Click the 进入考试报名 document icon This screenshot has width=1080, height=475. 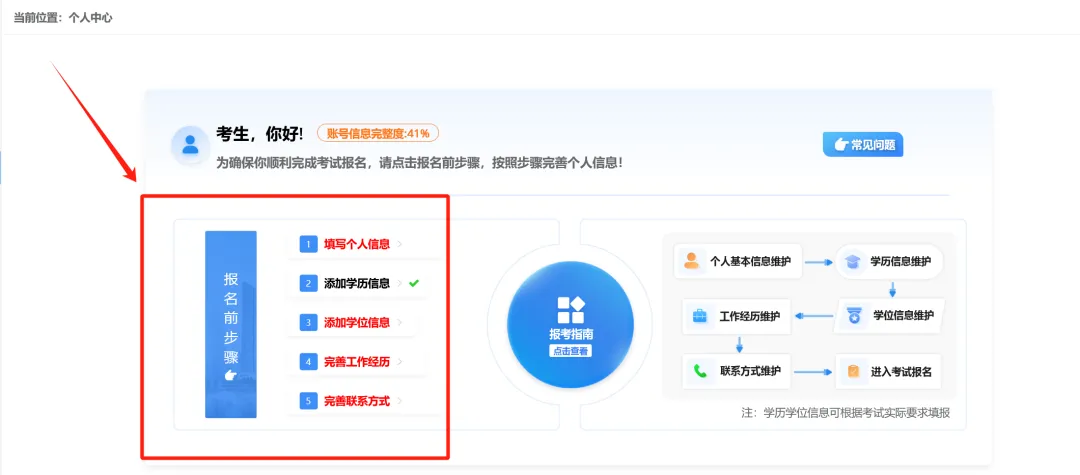pos(853,372)
